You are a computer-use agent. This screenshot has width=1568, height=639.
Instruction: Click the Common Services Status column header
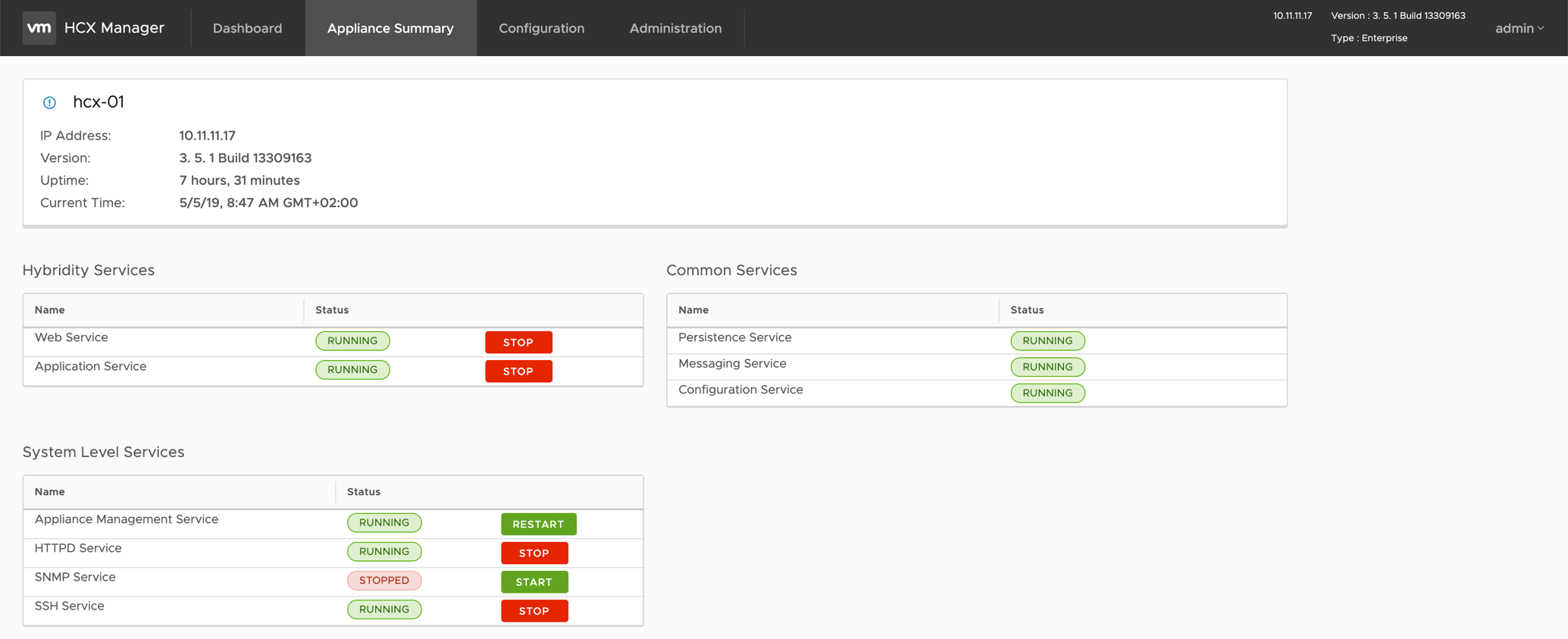[x=1027, y=310]
